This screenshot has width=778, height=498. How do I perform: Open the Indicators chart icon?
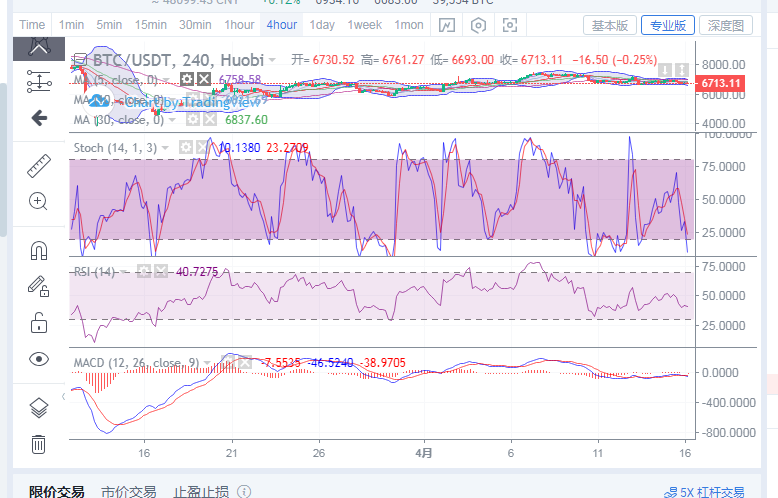click(x=447, y=25)
